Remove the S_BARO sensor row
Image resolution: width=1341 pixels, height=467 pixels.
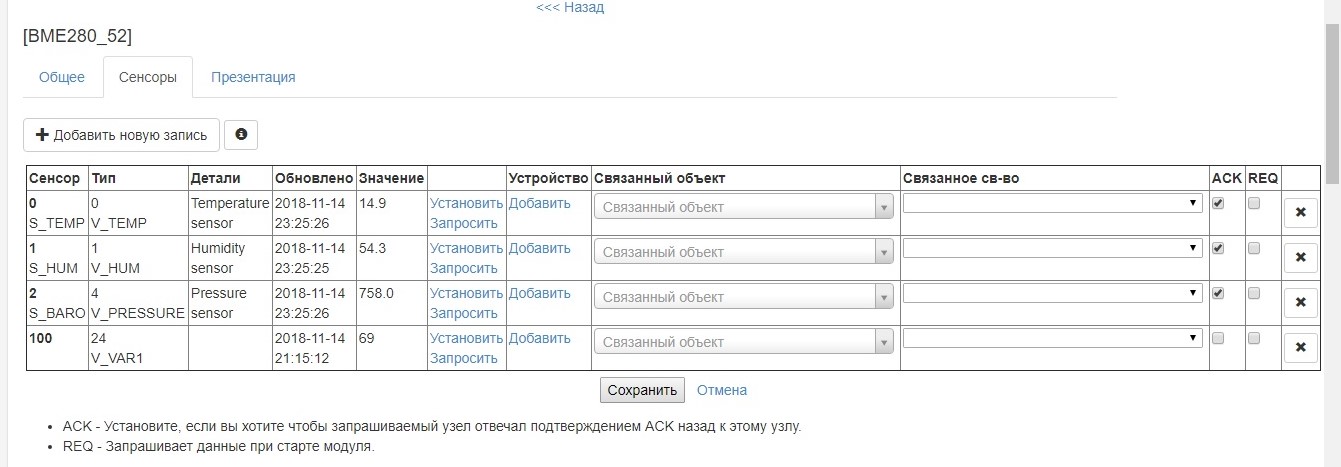1300,302
